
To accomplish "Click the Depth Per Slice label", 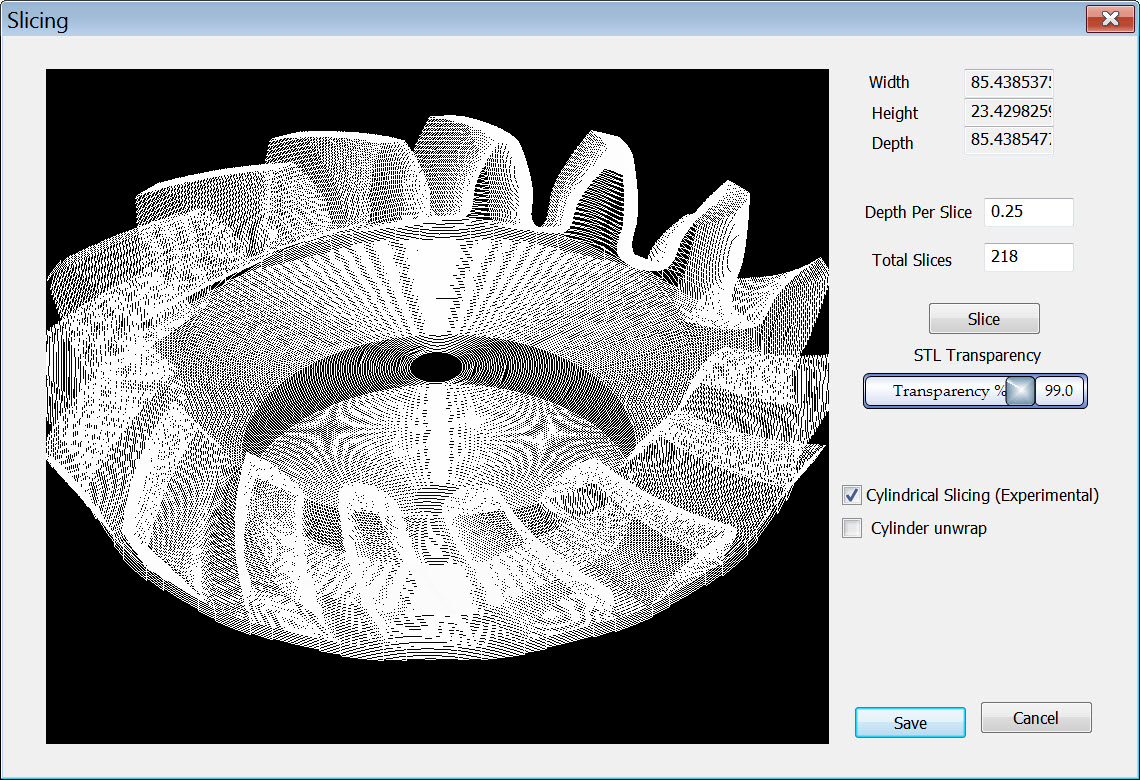I will 918,212.
